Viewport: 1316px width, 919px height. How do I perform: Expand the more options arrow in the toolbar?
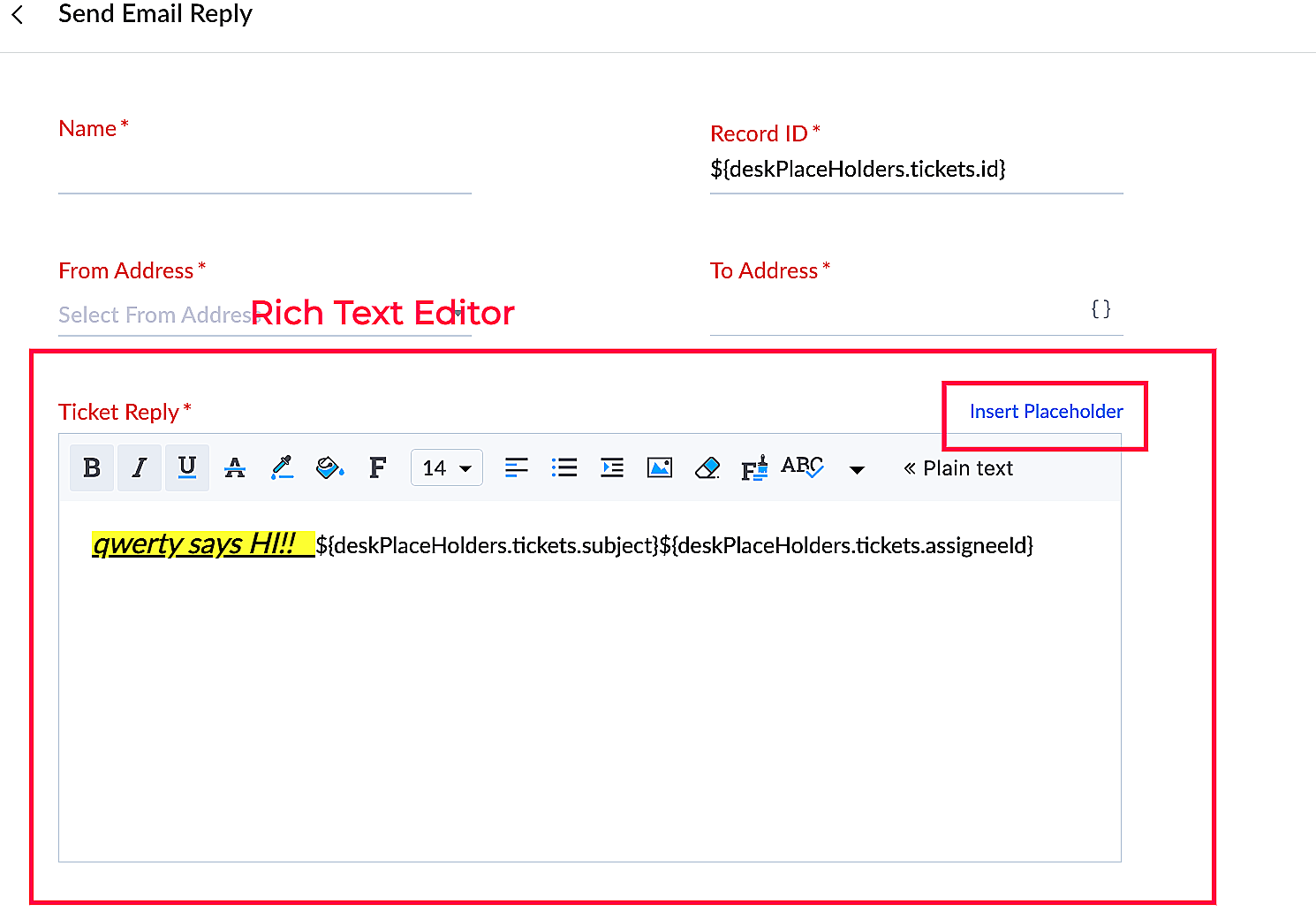(x=856, y=469)
